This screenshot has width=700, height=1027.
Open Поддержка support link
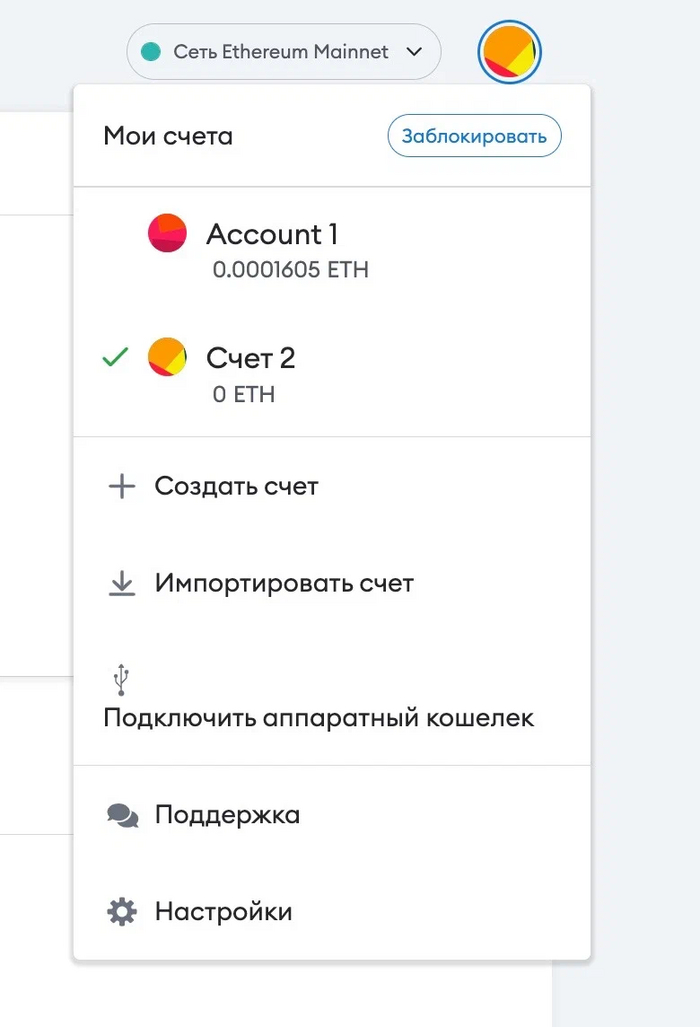227,815
